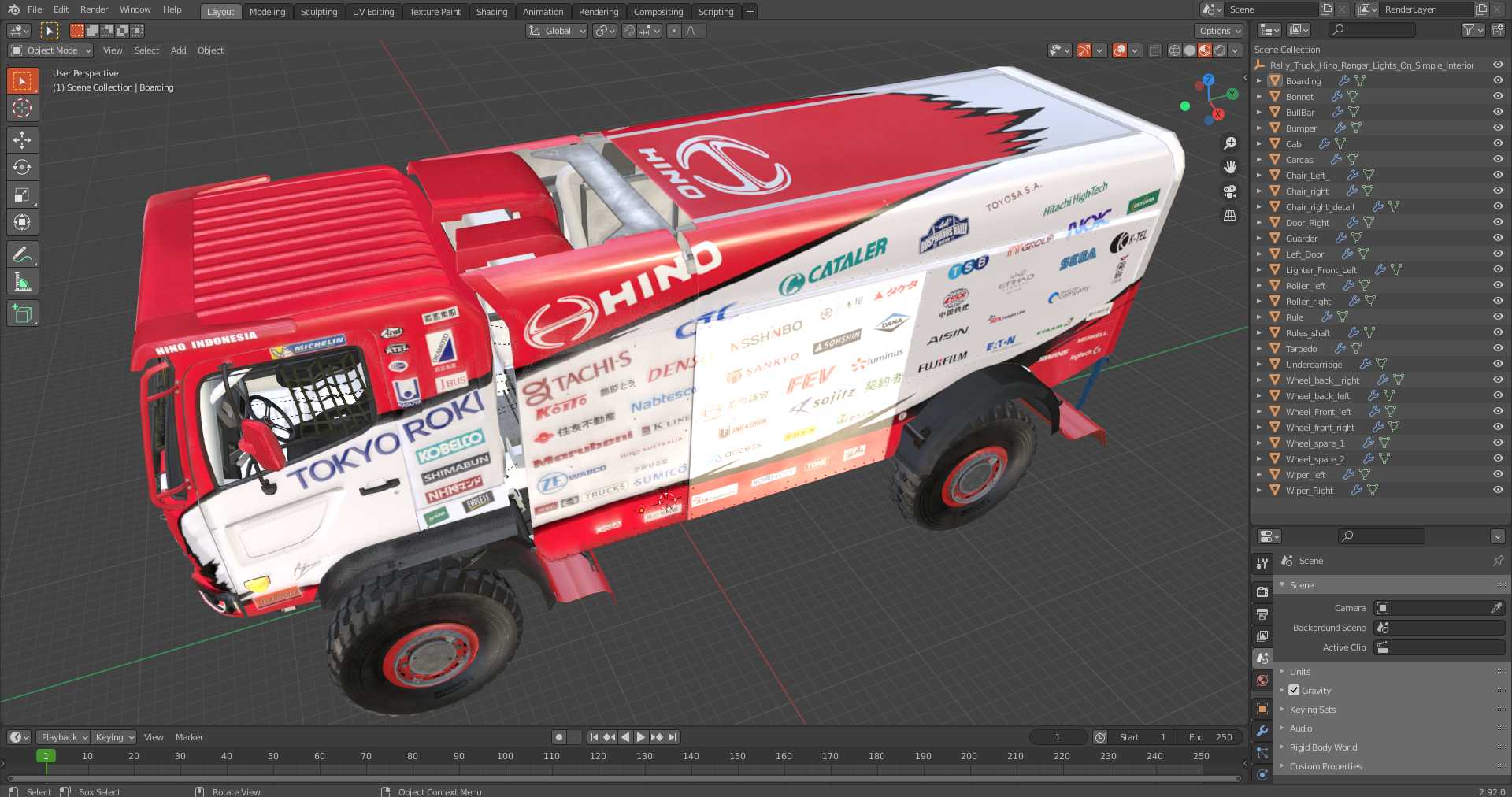Pin the Scene properties panel
The image size is (1512, 797).
tap(1498, 561)
